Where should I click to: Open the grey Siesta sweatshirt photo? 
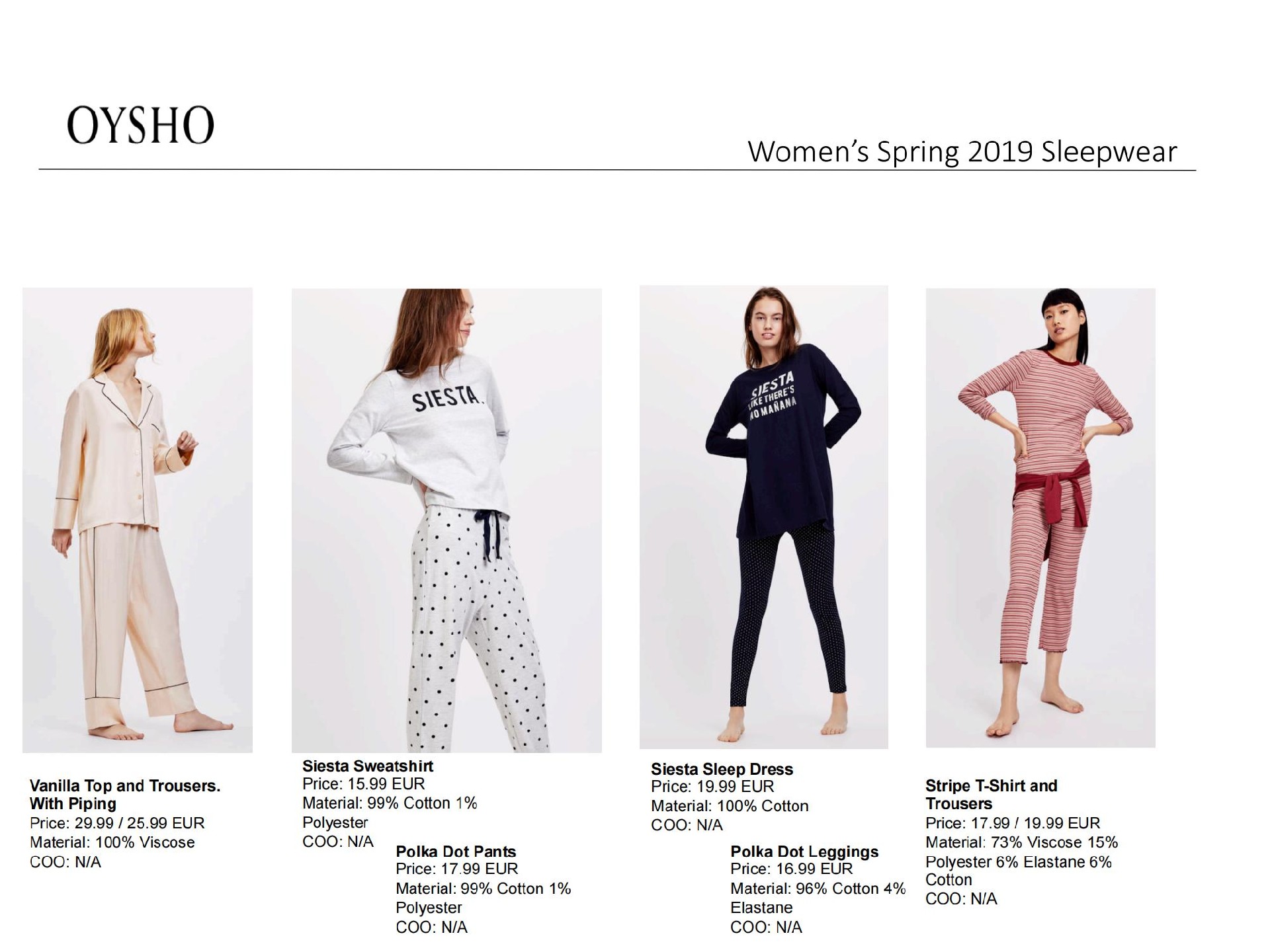pos(446,520)
